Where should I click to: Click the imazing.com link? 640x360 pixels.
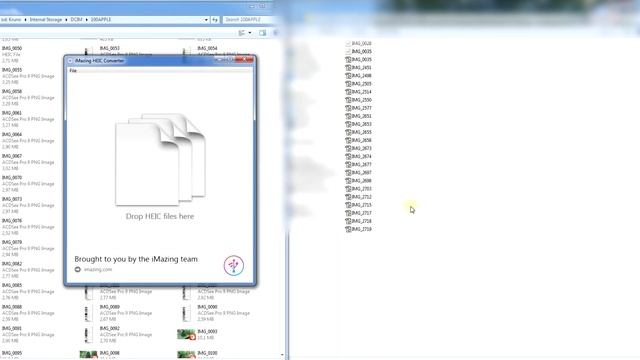coord(98,269)
